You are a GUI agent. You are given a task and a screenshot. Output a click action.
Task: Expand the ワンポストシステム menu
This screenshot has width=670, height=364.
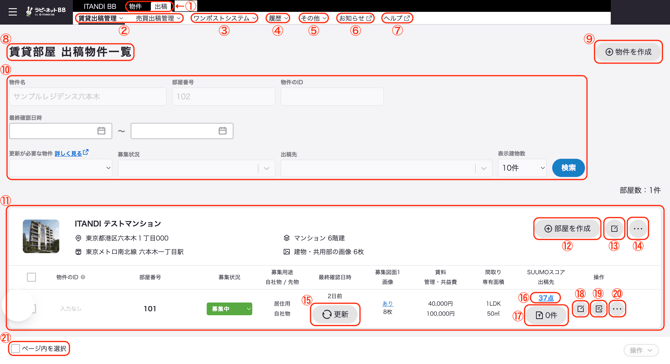(x=224, y=18)
